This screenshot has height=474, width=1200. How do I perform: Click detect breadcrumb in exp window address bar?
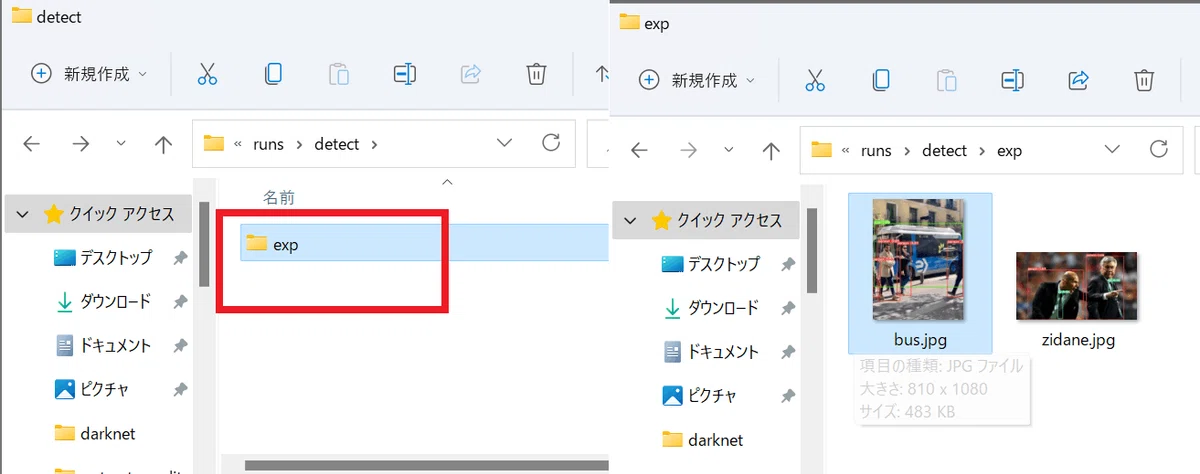pos(944,150)
